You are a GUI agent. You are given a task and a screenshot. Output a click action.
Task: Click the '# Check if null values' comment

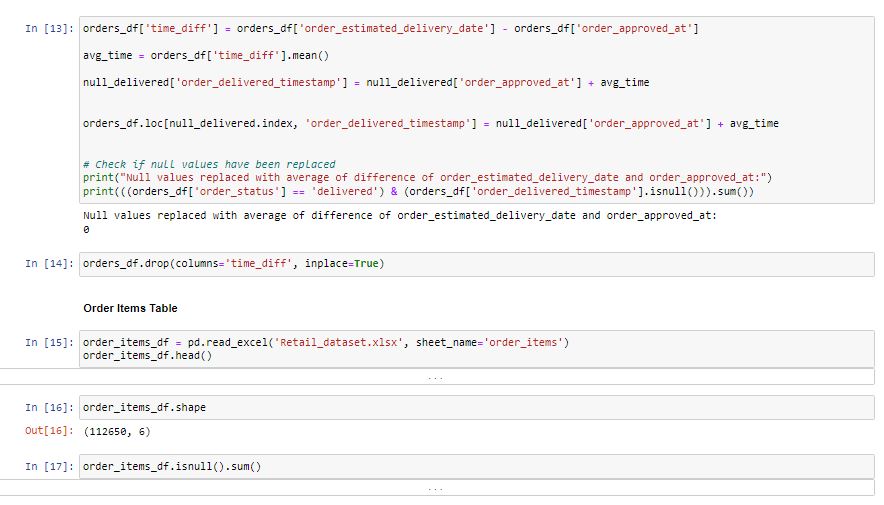point(209,164)
